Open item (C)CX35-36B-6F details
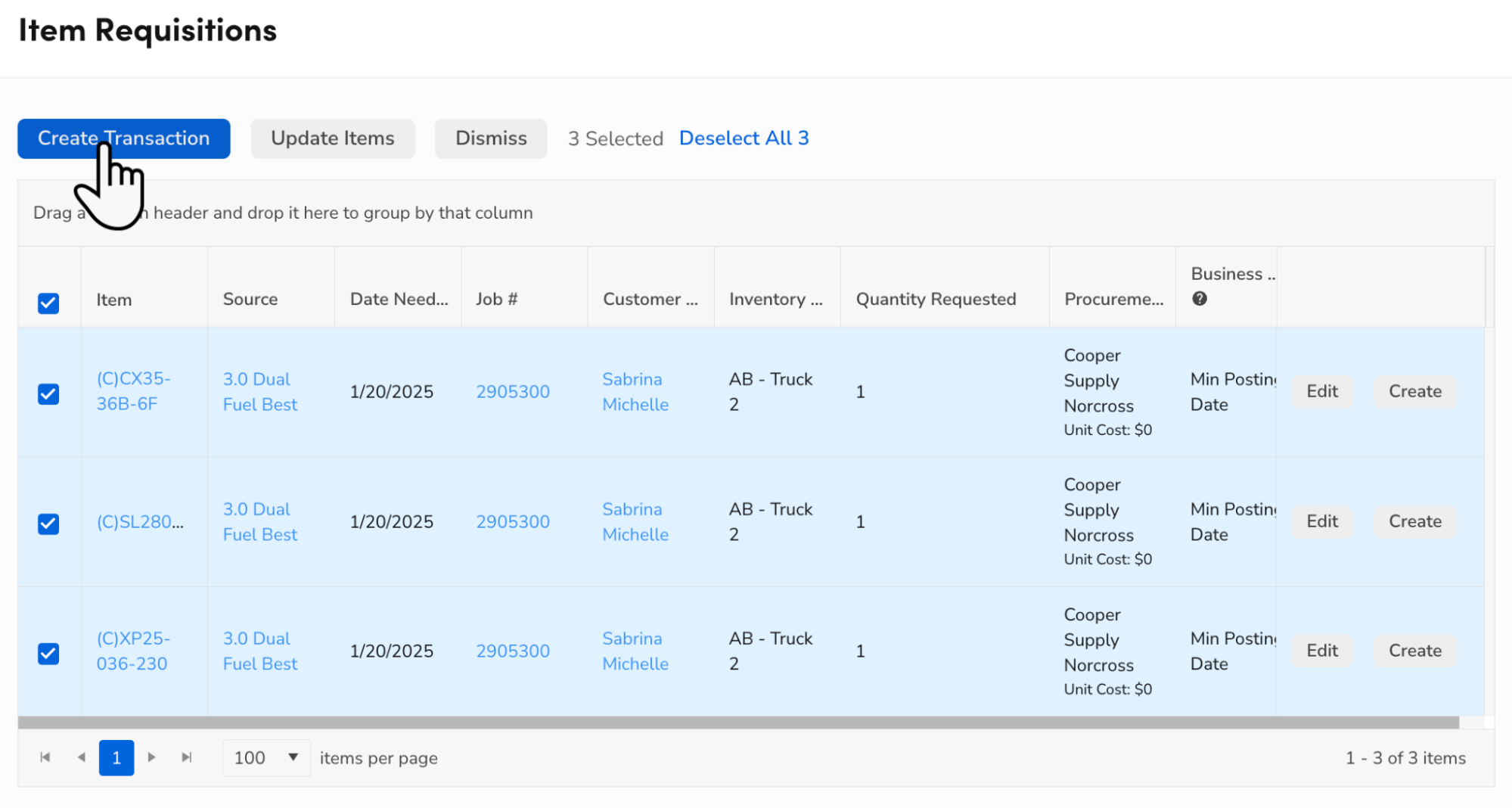1512x808 pixels. point(134,391)
